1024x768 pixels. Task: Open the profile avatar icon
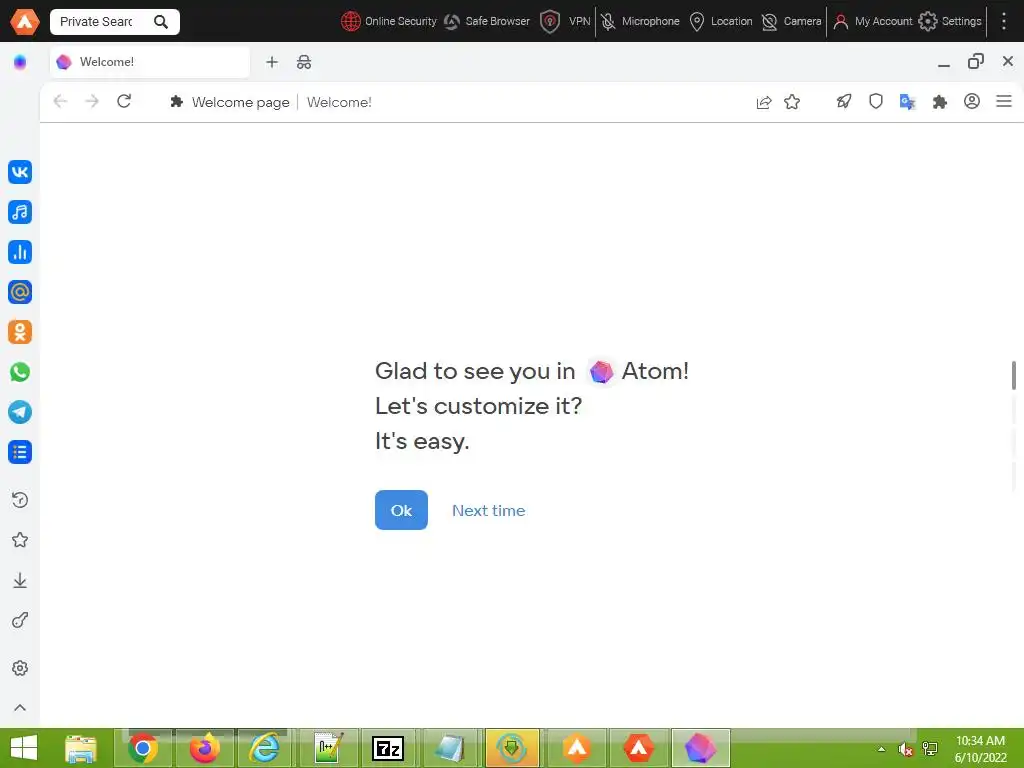(x=972, y=101)
